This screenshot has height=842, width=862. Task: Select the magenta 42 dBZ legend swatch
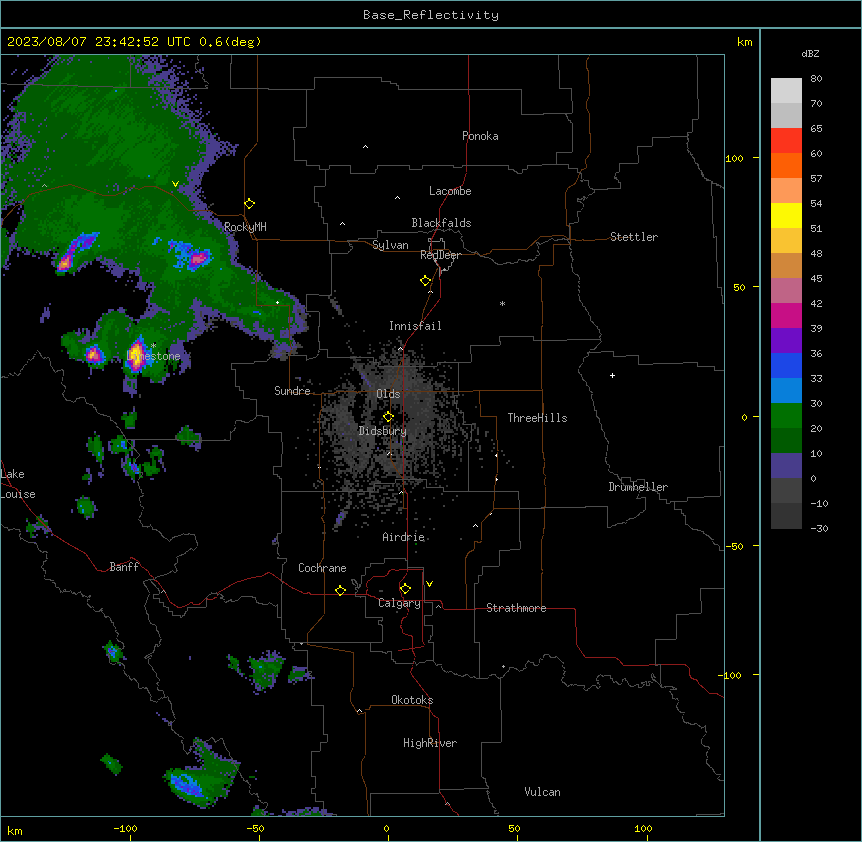tap(786, 315)
